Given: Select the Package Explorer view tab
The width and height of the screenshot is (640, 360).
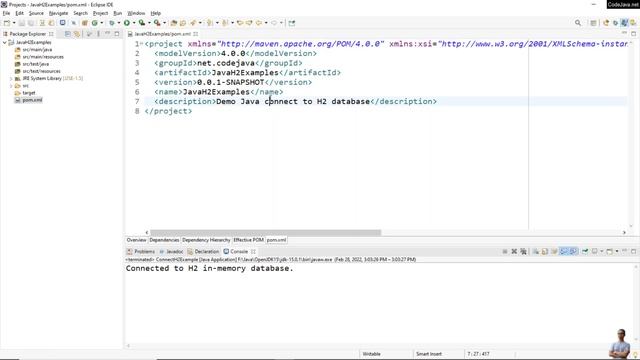Looking at the screenshot, I should 28,34.
